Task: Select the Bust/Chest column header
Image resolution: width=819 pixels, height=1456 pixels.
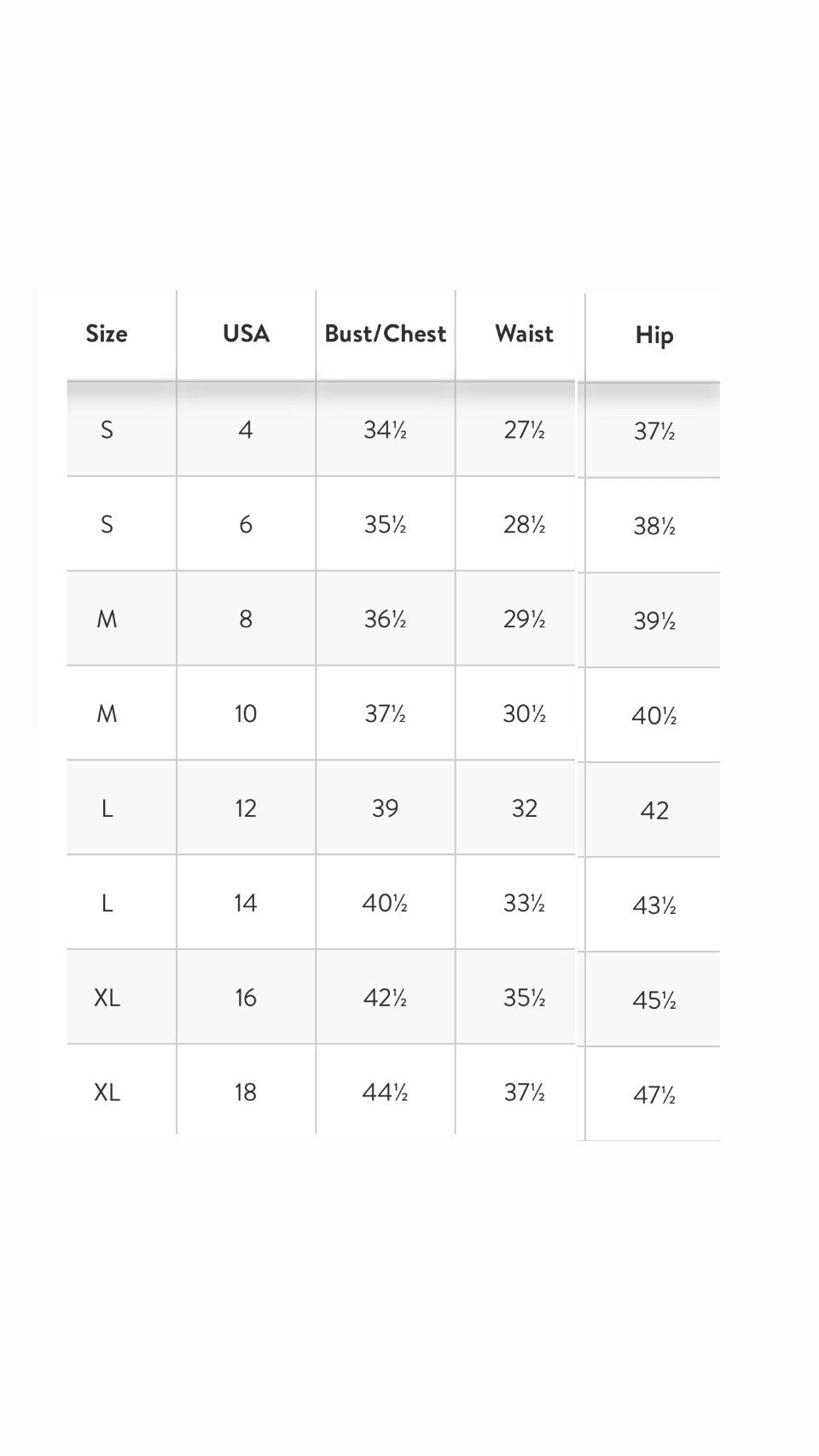Action: tap(386, 334)
